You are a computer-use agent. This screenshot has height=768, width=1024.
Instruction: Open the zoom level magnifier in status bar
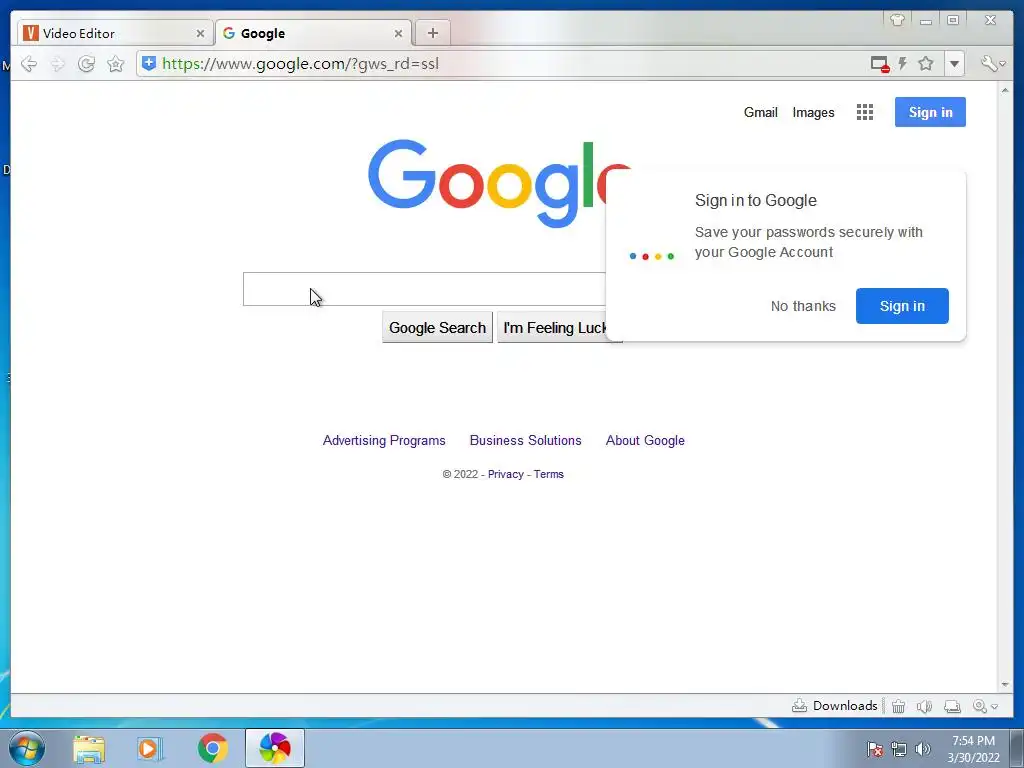pyautogui.click(x=979, y=706)
